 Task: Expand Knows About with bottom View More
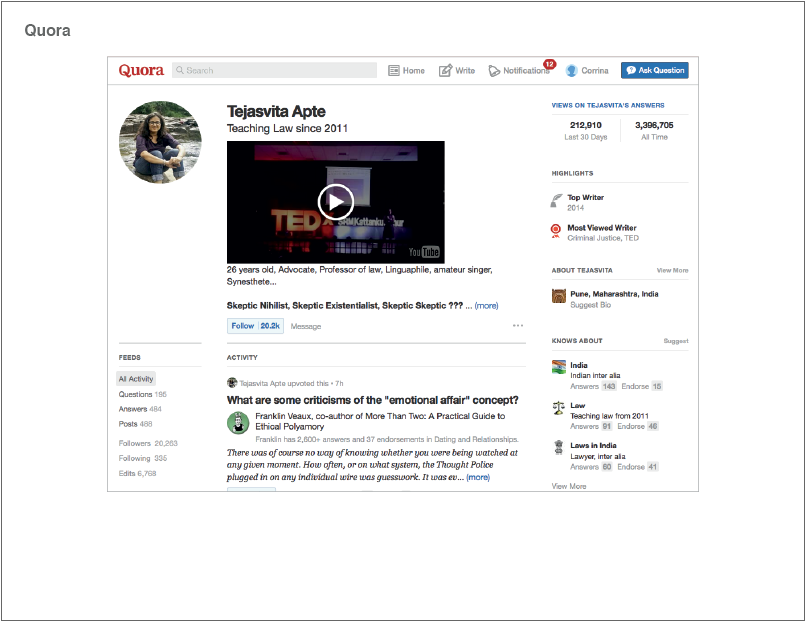[x=569, y=486]
